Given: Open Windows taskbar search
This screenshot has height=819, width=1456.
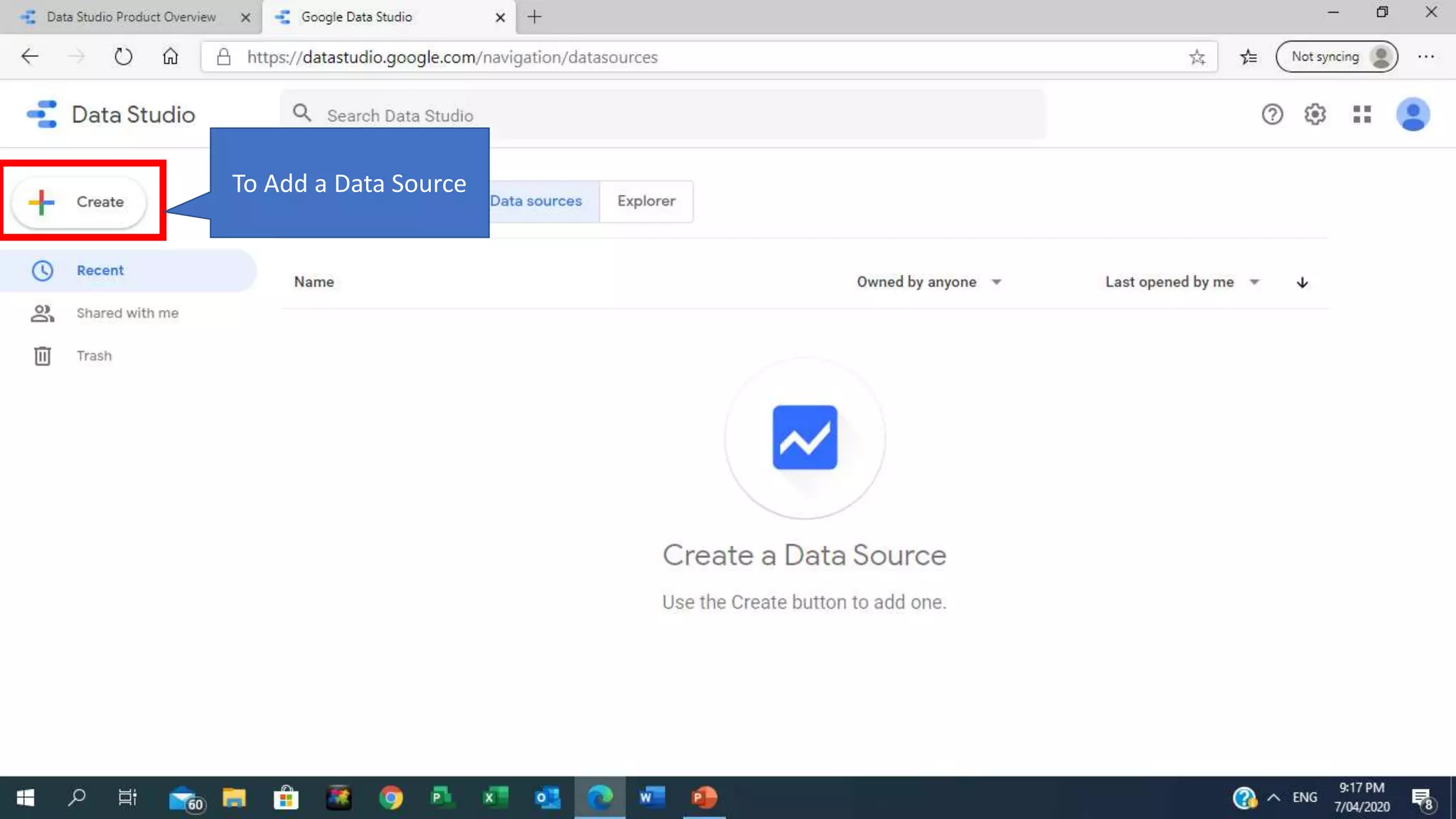Looking at the screenshot, I should (76, 798).
